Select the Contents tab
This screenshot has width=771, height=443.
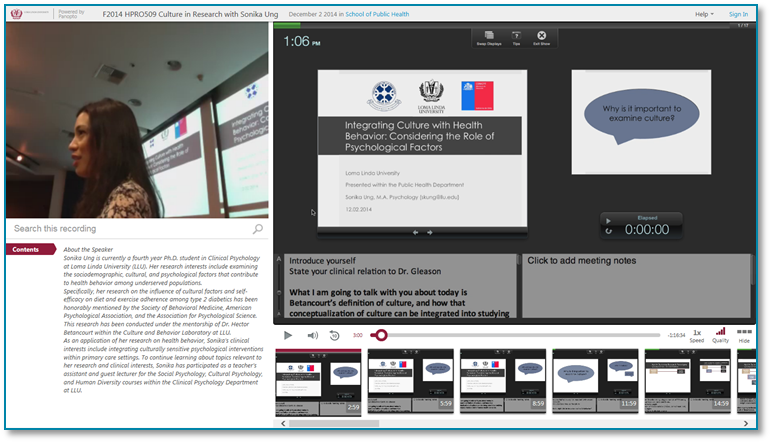pyautogui.click(x=30, y=249)
